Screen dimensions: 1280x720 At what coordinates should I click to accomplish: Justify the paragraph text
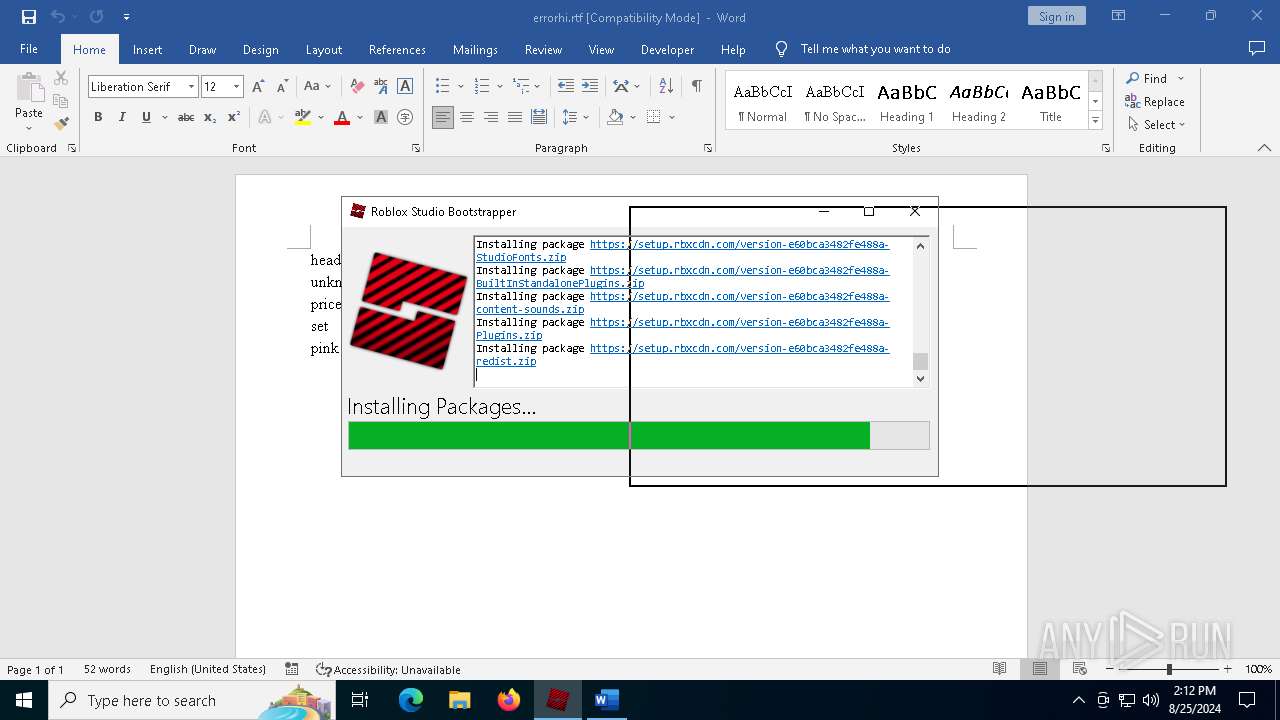click(x=515, y=117)
